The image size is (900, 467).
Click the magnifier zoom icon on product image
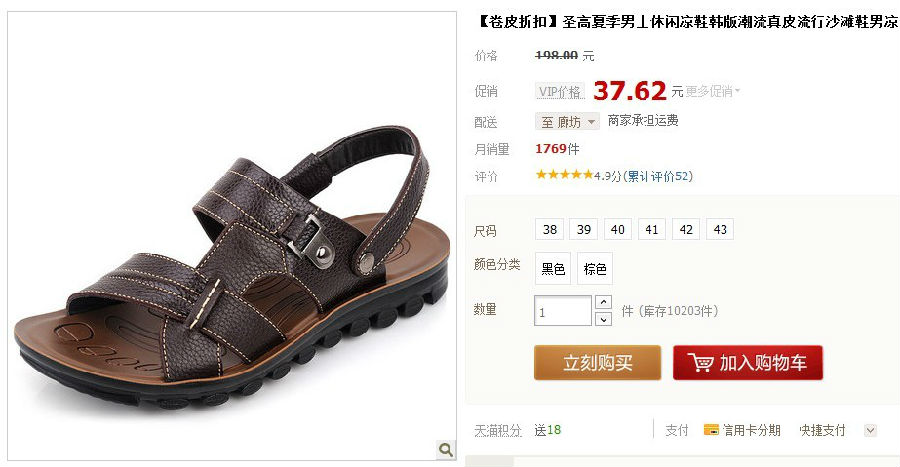pos(445,449)
